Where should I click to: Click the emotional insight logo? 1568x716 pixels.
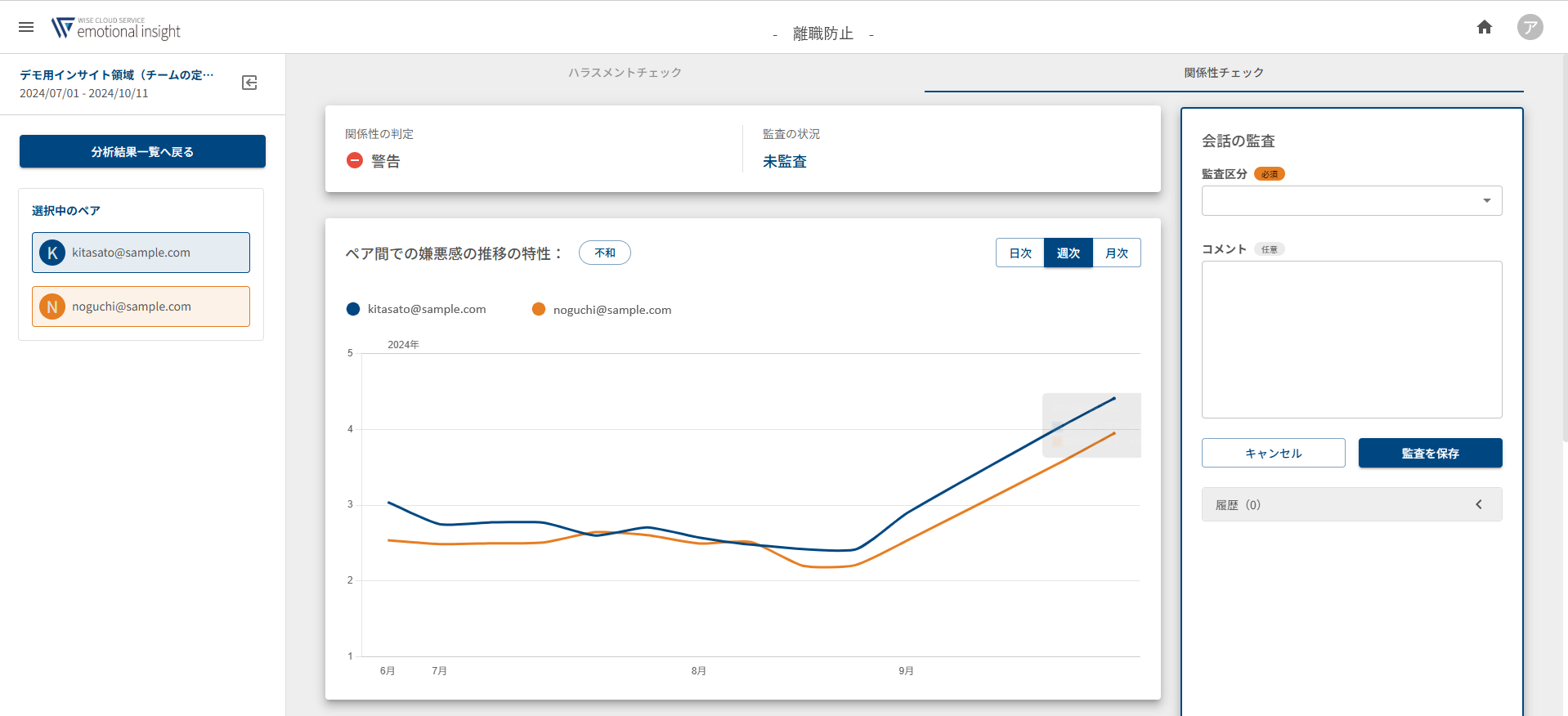pyautogui.click(x=116, y=29)
